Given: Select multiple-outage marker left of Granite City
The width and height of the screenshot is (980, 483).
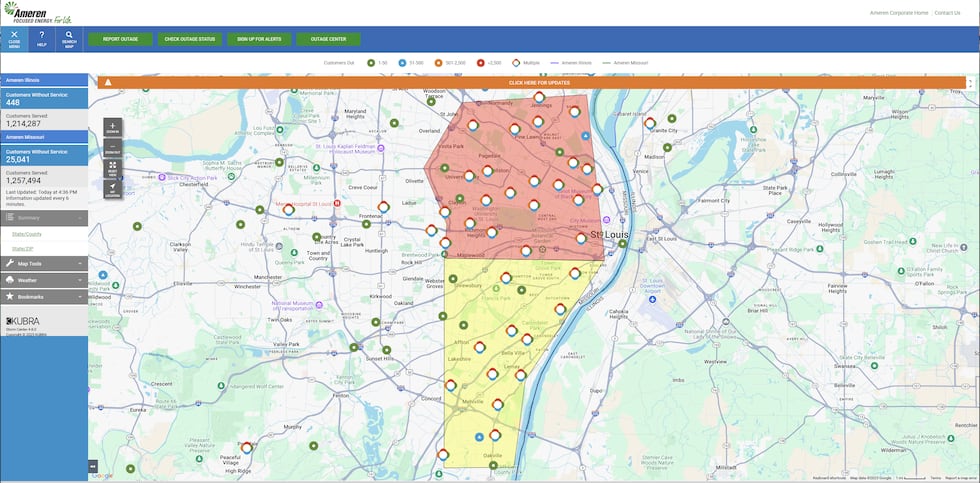Looking at the screenshot, I should tap(650, 123).
